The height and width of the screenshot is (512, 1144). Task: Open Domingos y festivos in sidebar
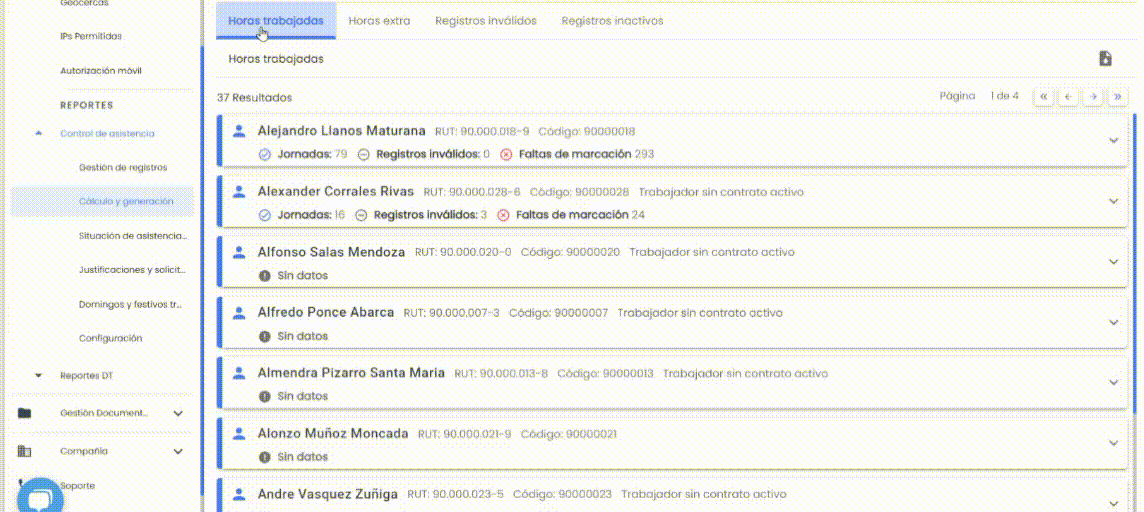coord(130,304)
